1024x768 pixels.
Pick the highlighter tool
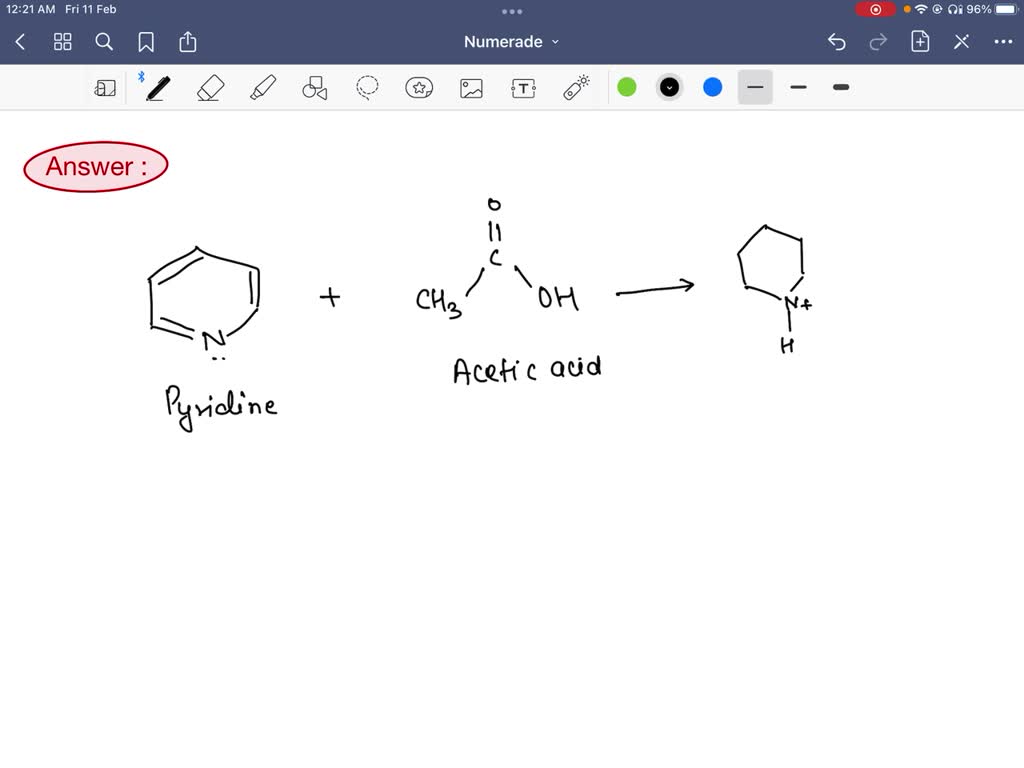262,87
